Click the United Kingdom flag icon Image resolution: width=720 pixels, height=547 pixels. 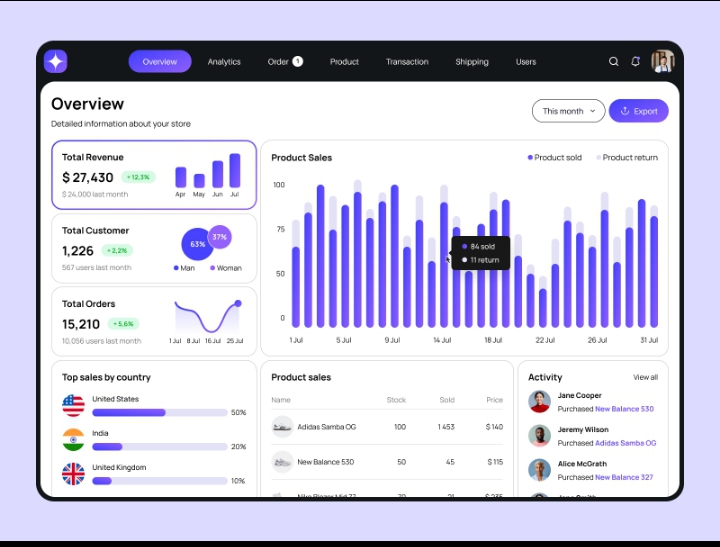click(x=73, y=474)
